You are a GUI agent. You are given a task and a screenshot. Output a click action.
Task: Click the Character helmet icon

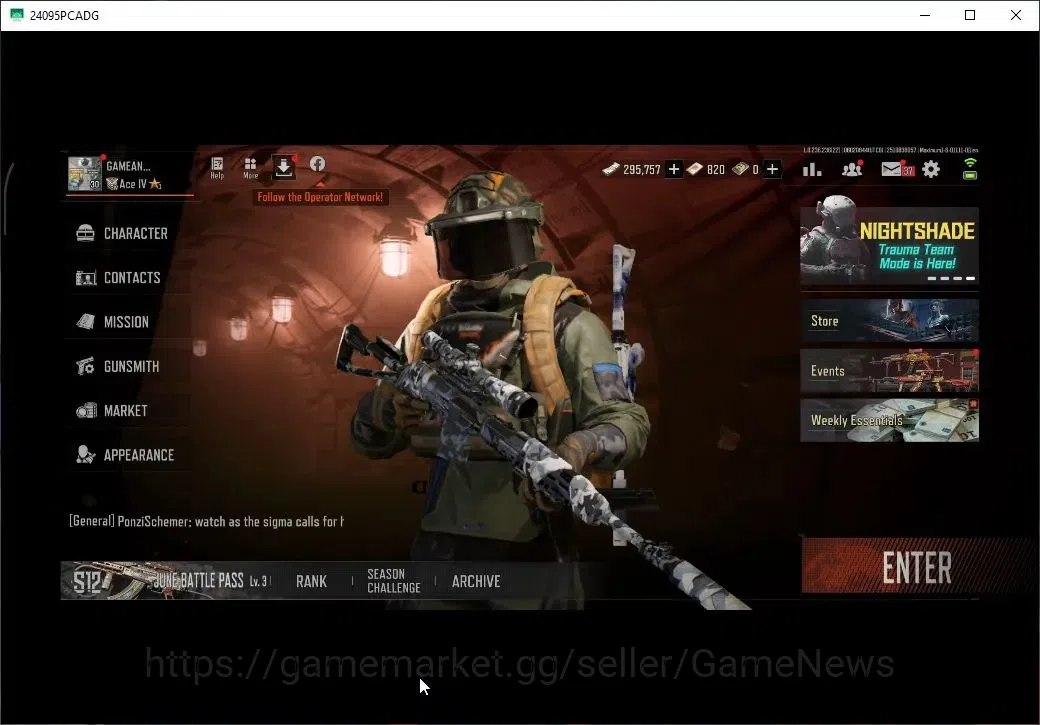click(x=86, y=233)
